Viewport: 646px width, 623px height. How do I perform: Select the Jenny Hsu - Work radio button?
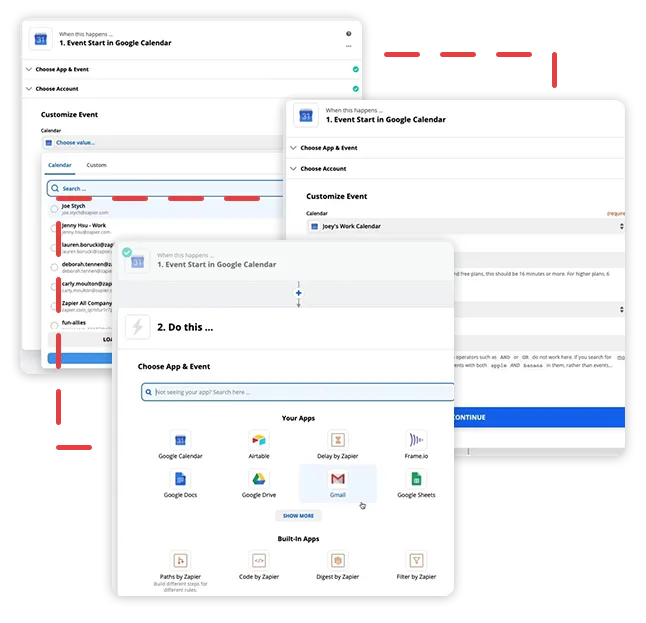(54, 228)
